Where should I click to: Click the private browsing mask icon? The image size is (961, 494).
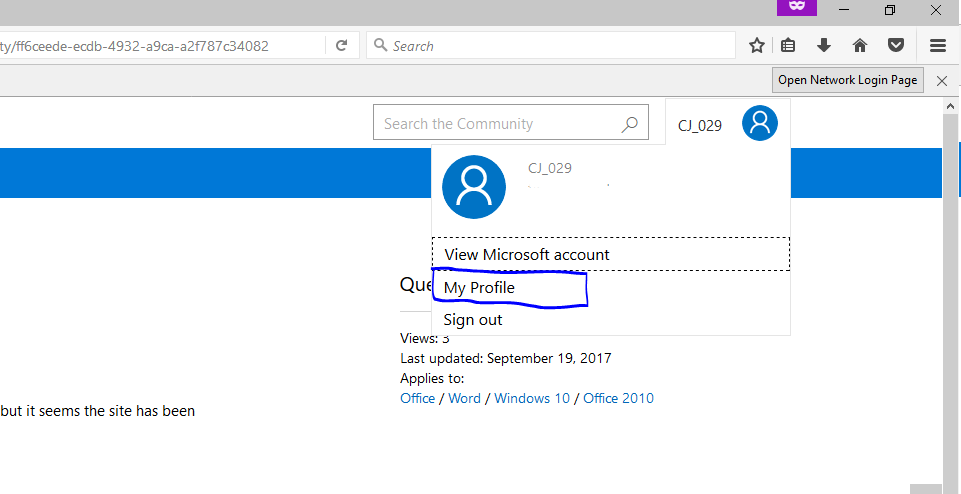tap(797, 7)
